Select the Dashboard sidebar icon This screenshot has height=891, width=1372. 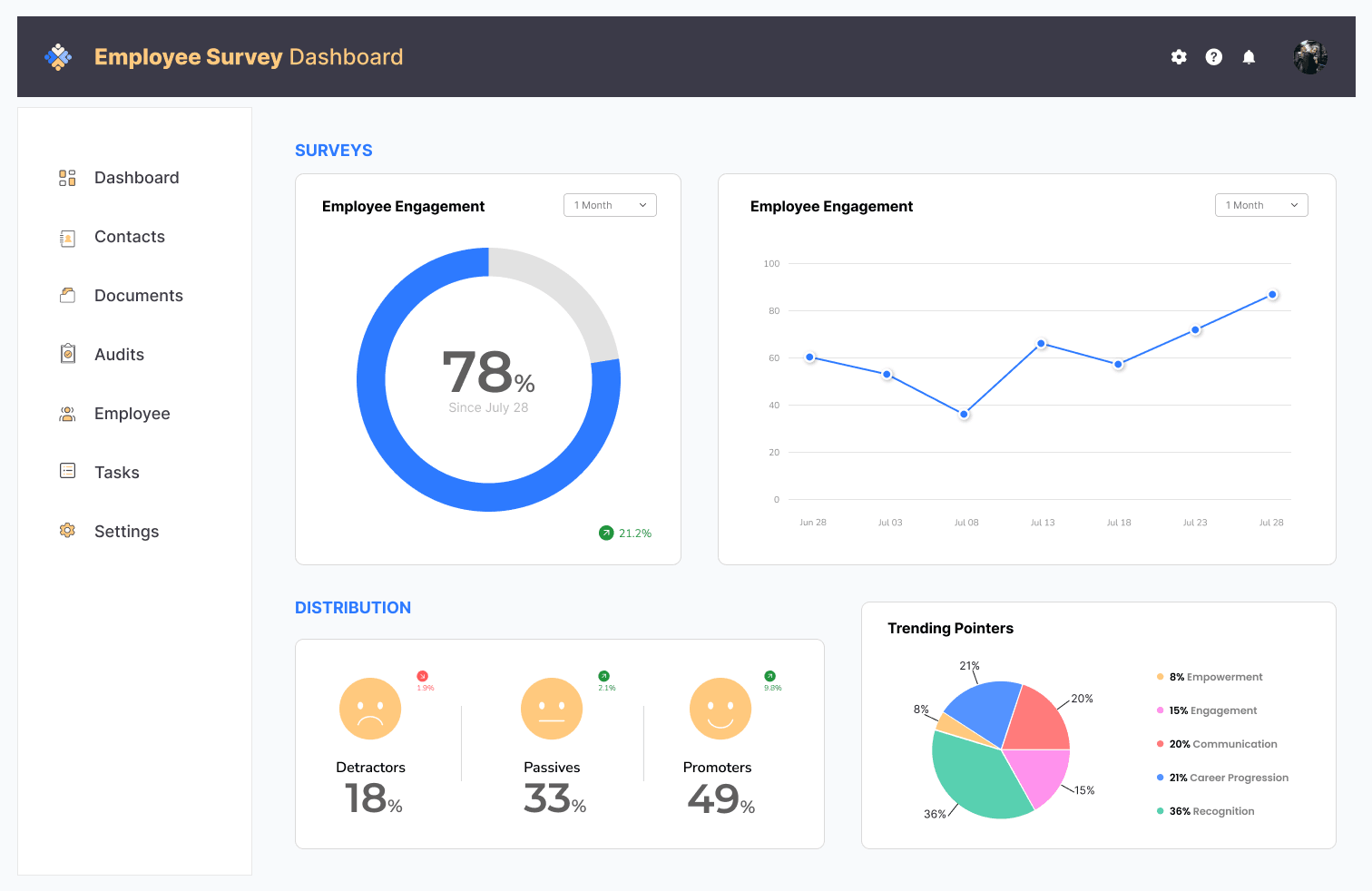click(x=66, y=177)
